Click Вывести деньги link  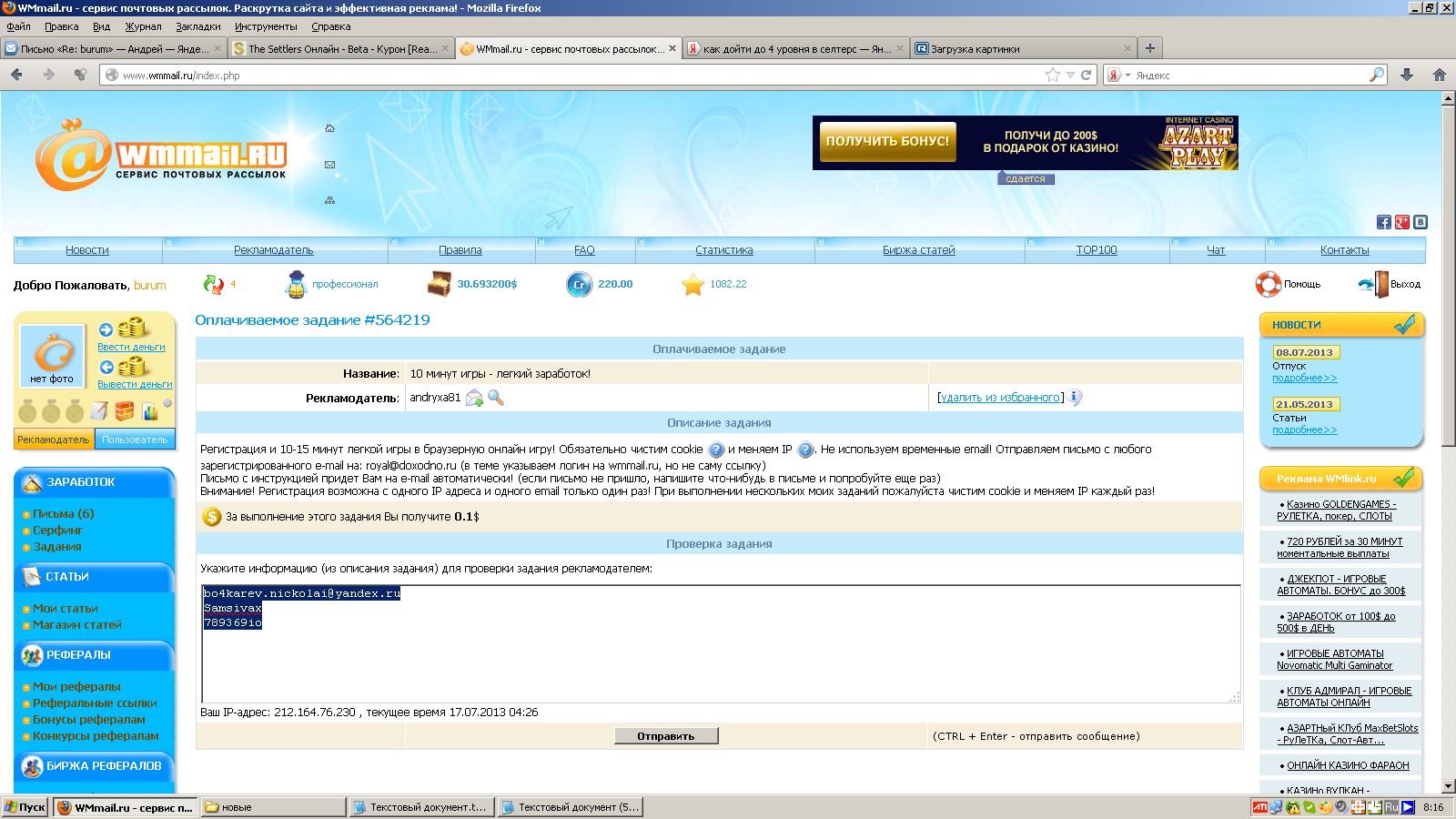tap(135, 384)
